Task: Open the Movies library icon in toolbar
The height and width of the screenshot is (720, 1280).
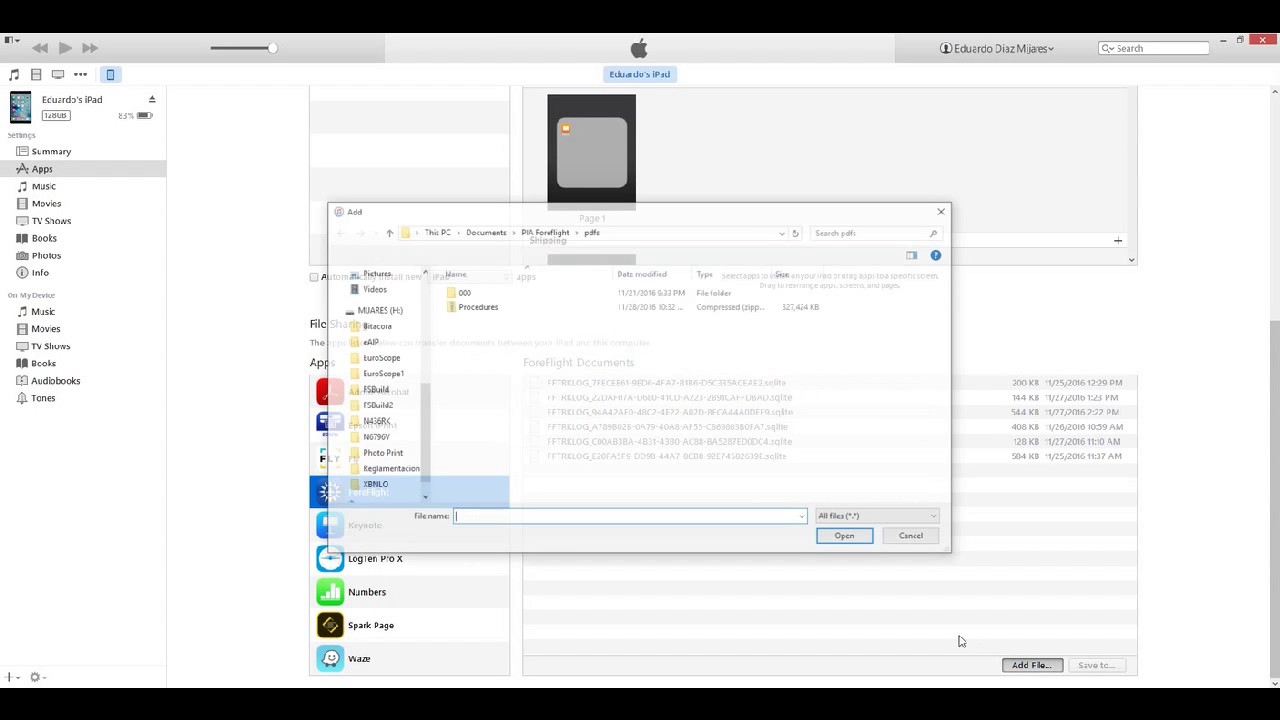Action: (36, 74)
